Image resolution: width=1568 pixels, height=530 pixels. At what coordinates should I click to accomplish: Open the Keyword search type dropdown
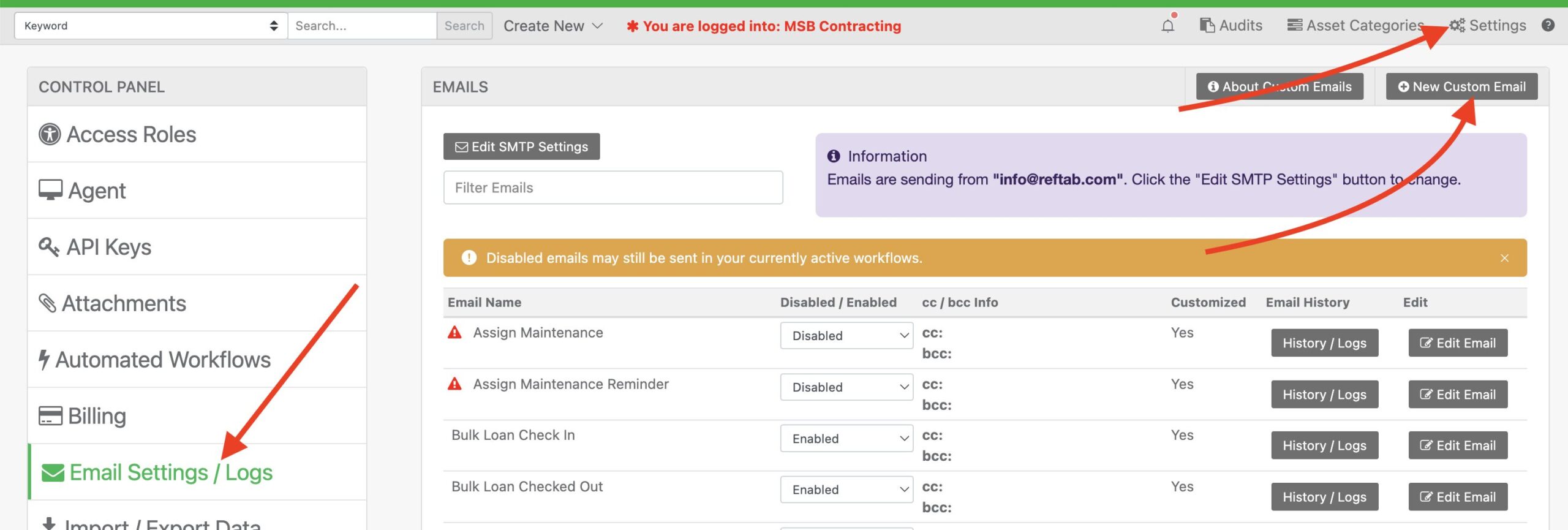click(x=151, y=26)
